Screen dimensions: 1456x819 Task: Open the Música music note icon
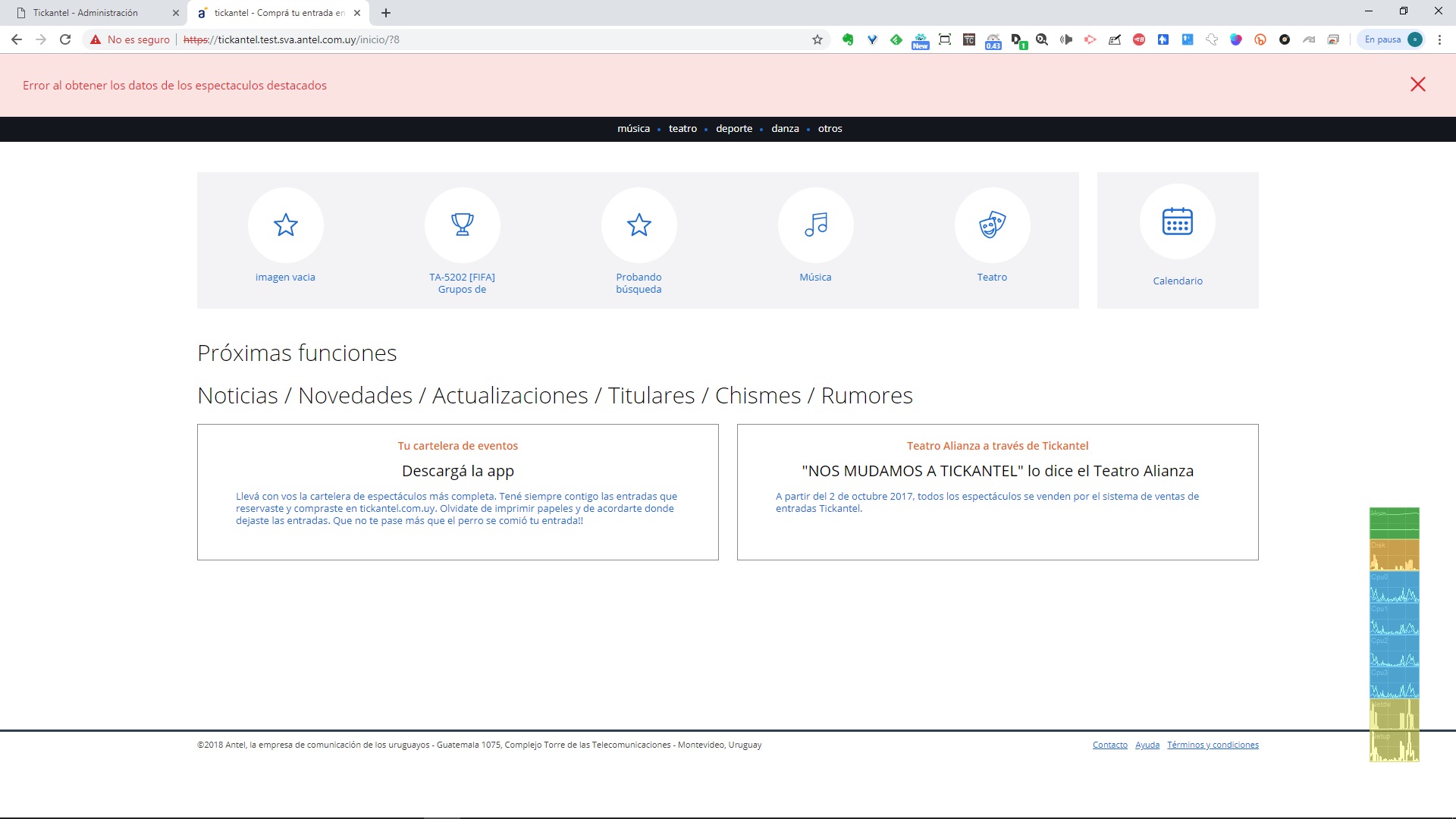(815, 224)
